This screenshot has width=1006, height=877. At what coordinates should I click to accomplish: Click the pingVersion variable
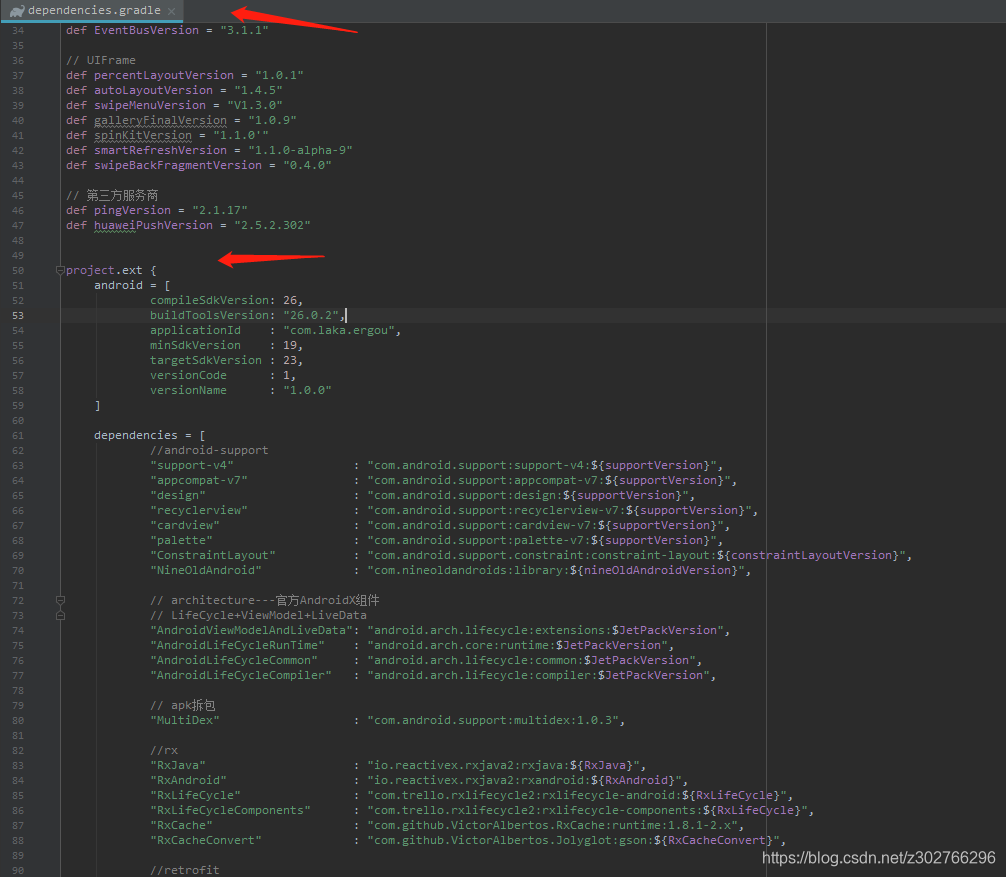[132, 210]
